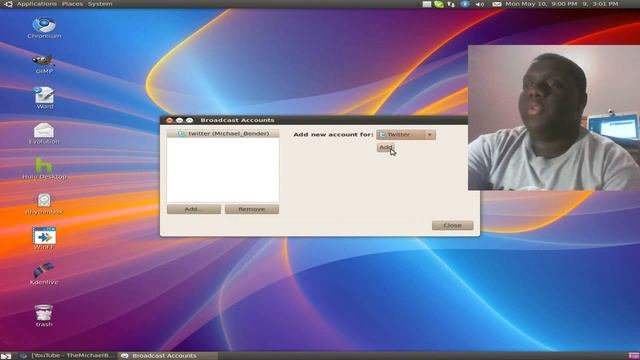Open the System menu
This screenshot has height=360, width=640.
[100, 4]
